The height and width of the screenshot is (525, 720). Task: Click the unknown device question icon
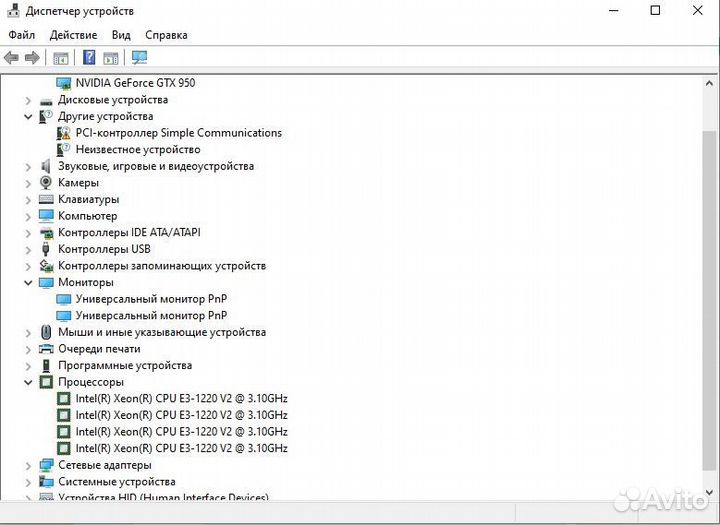63,150
